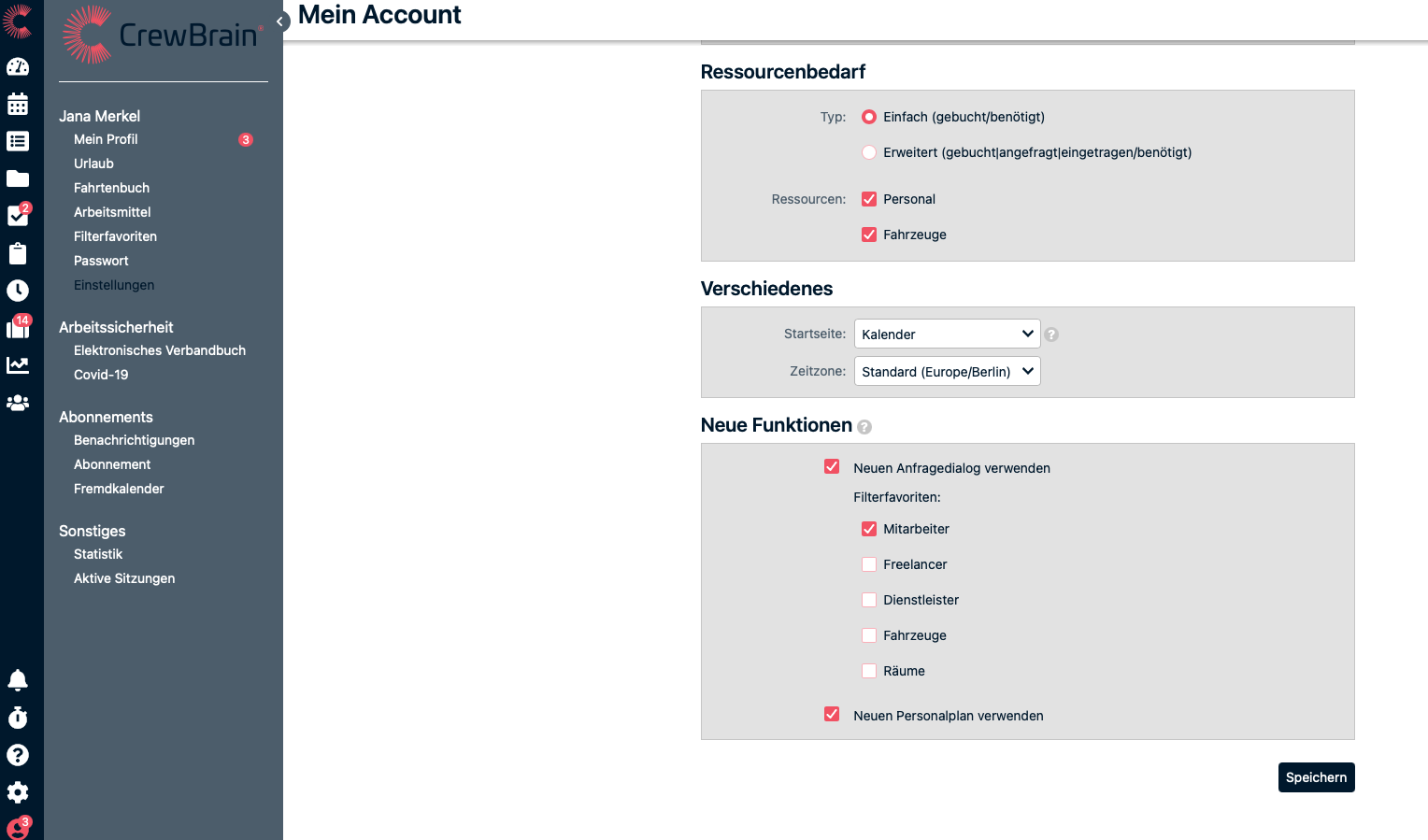This screenshot has height=840, width=1428.
Task: Go to Mein Profil menu item
Action: [x=106, y=139]
